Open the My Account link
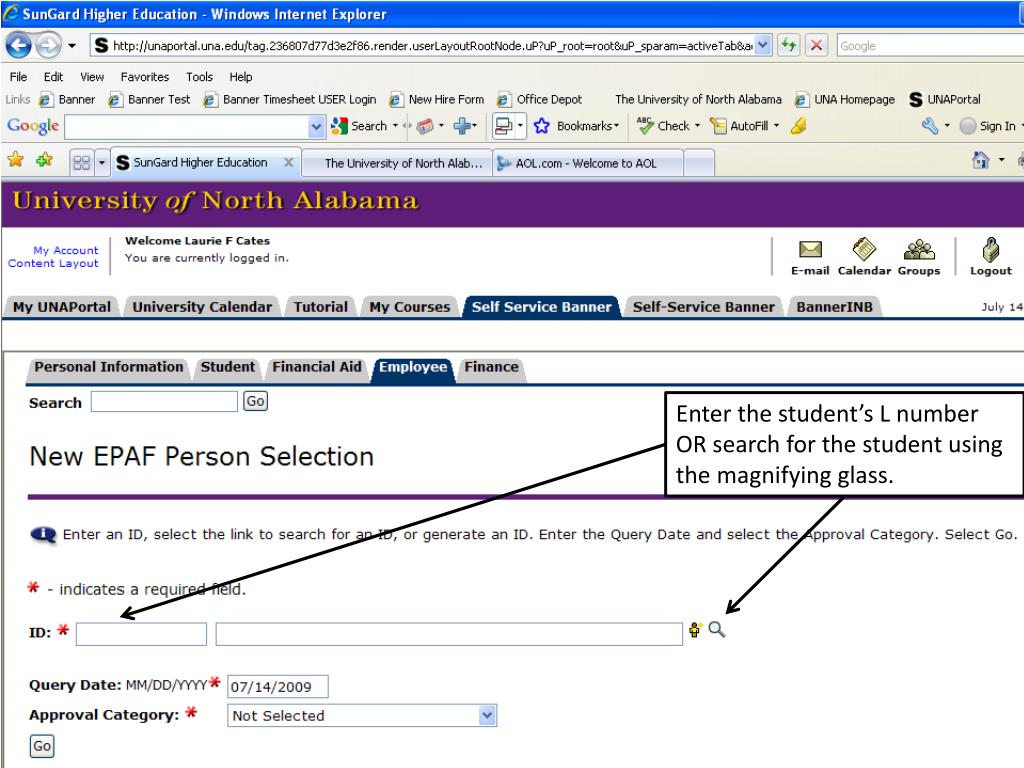Viewport: 1024px width, 768px height. pyautogui.click(x=66, y=250)
